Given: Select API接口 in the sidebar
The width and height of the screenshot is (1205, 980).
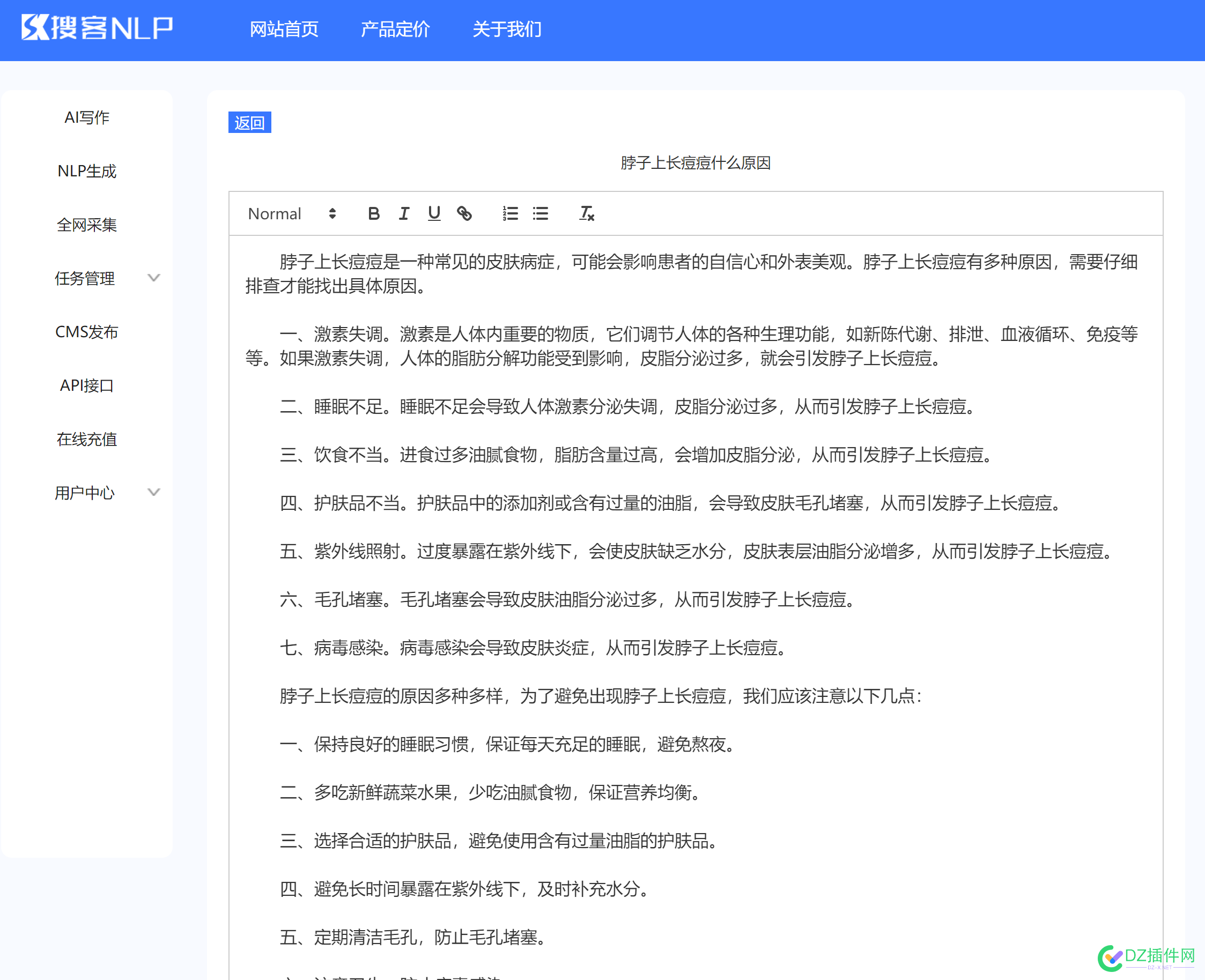Looking at the screenshot, I should 87,385.
